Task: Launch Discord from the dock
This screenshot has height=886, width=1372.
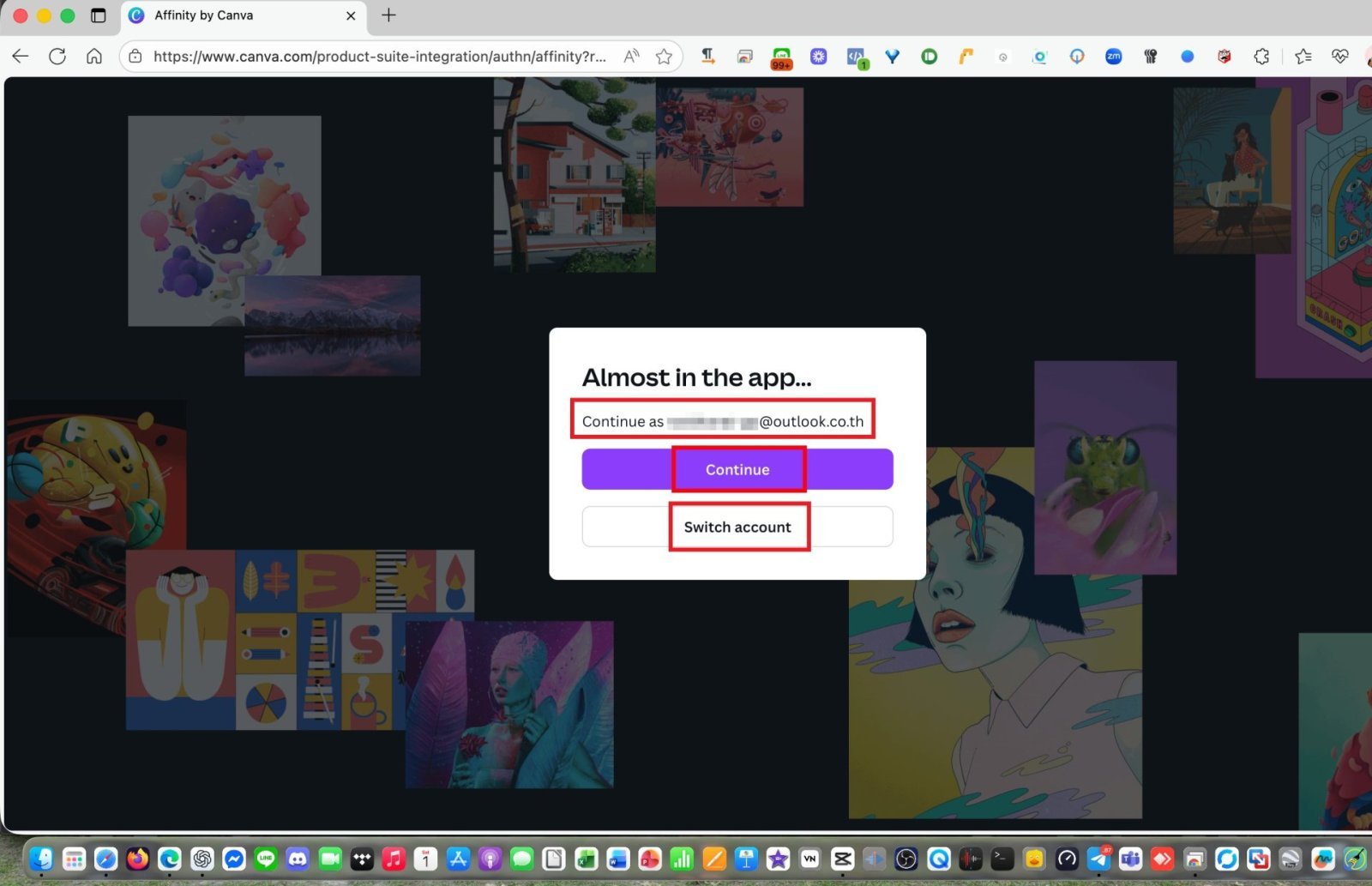Action: pyautogui.click(x=298, y=859)
